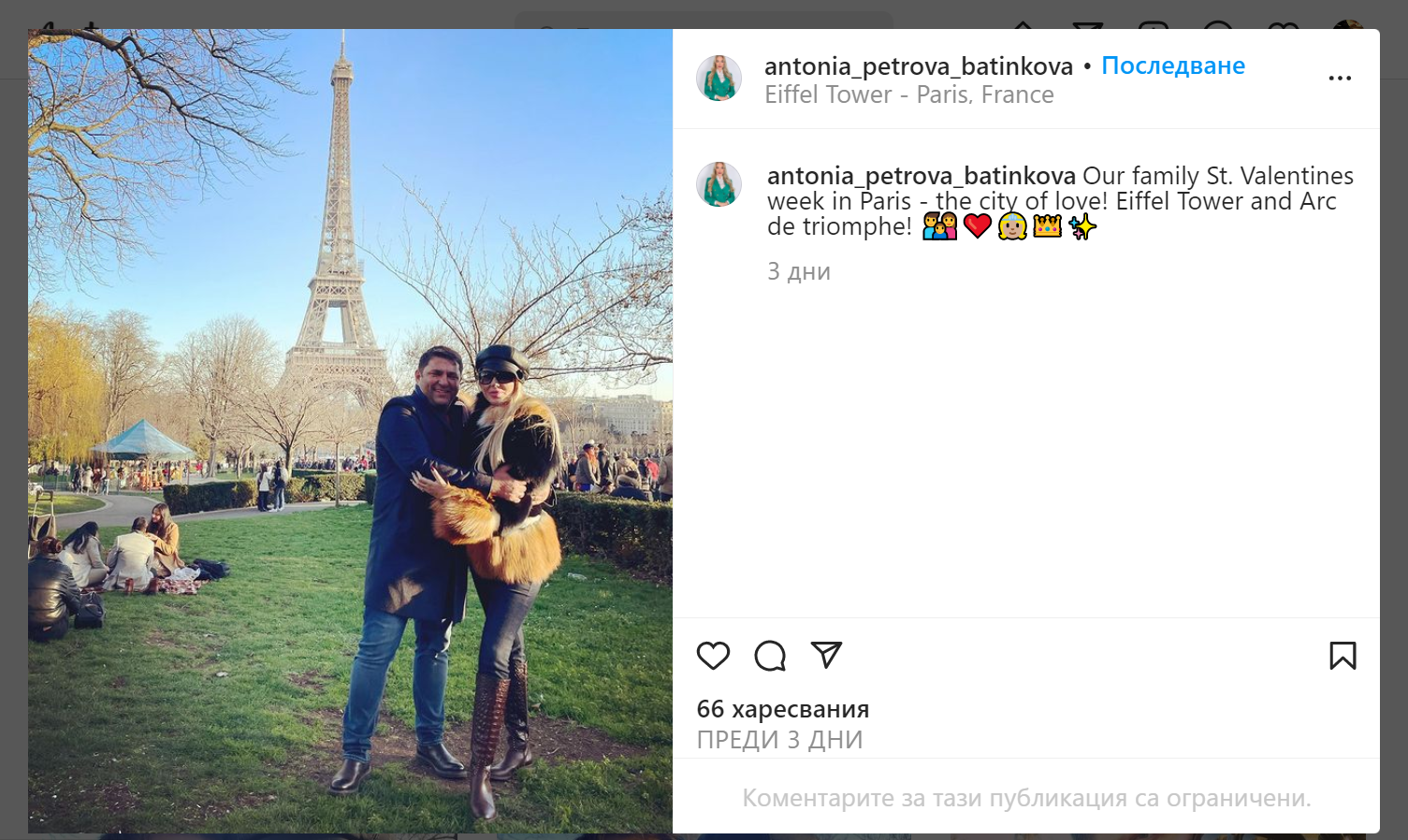Share the post with the paper plane icon
The image size is (1408, 840).
point(826,655)
